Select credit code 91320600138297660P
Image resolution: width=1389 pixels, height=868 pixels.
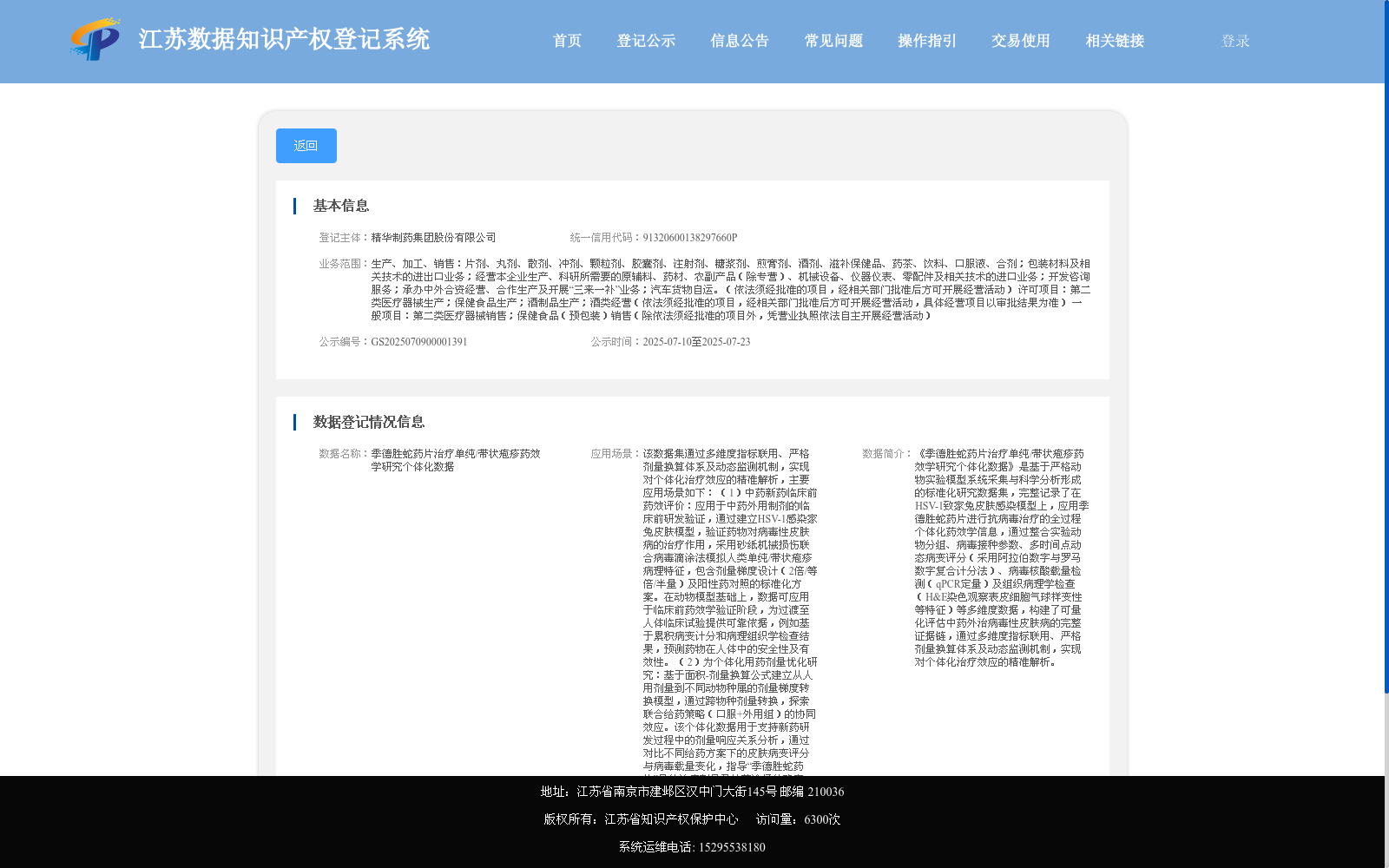(690, 238)
